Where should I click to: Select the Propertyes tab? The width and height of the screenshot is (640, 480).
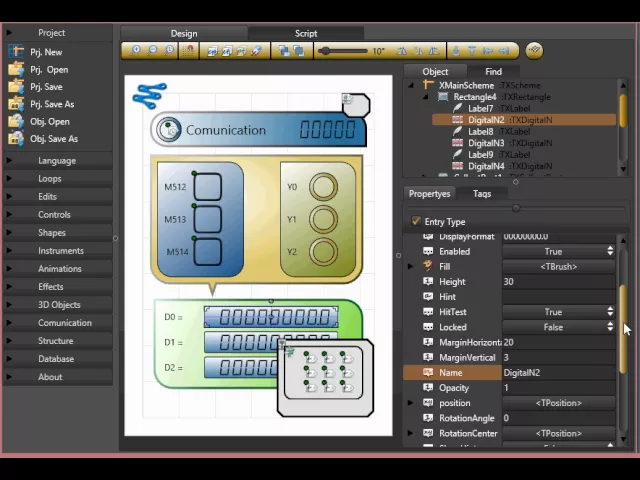(x=429, y=193)
